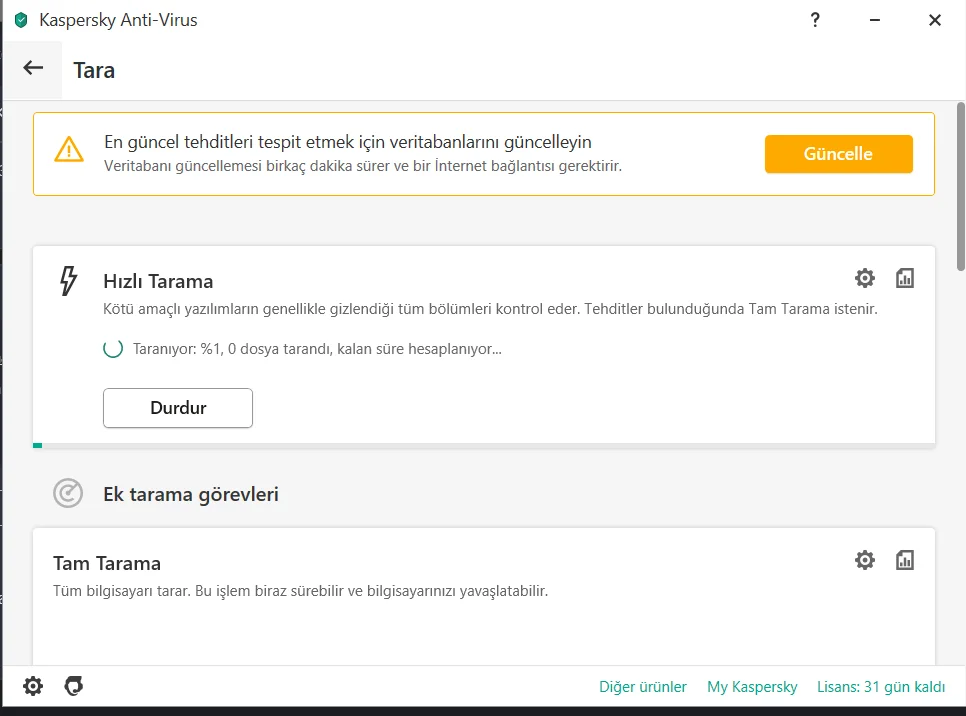Go back with the arrow icon
The width and height of the screenshot is (966, 716).
click(x=33, y=69)
